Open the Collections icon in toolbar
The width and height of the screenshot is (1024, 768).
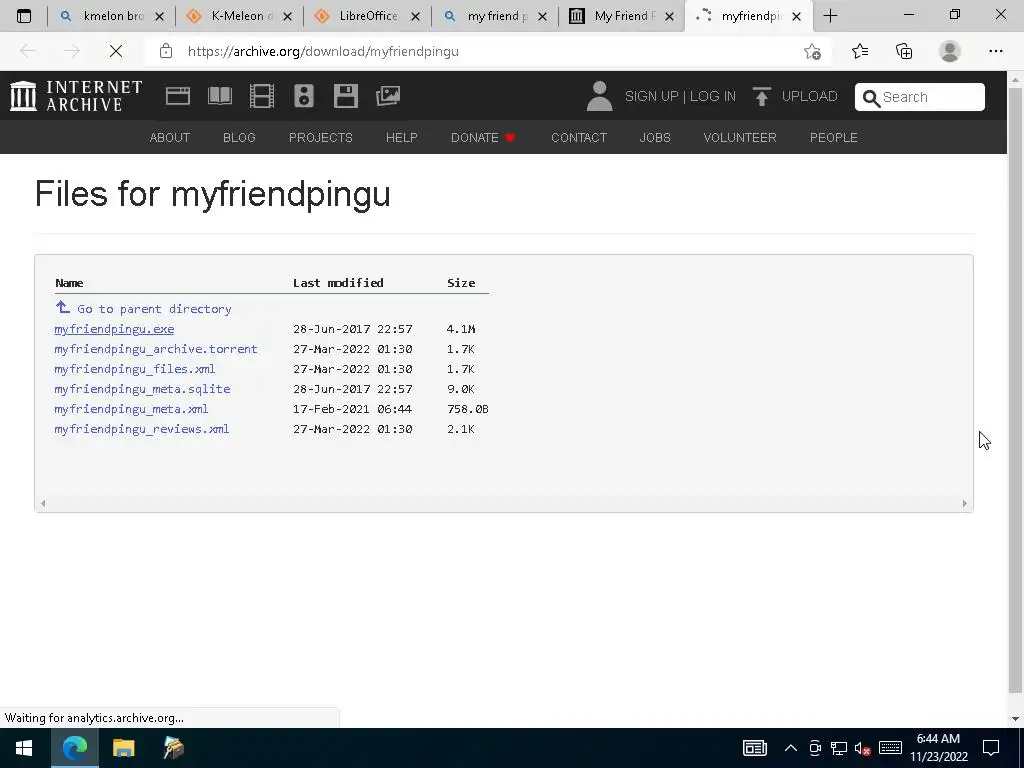click(904, 51)
